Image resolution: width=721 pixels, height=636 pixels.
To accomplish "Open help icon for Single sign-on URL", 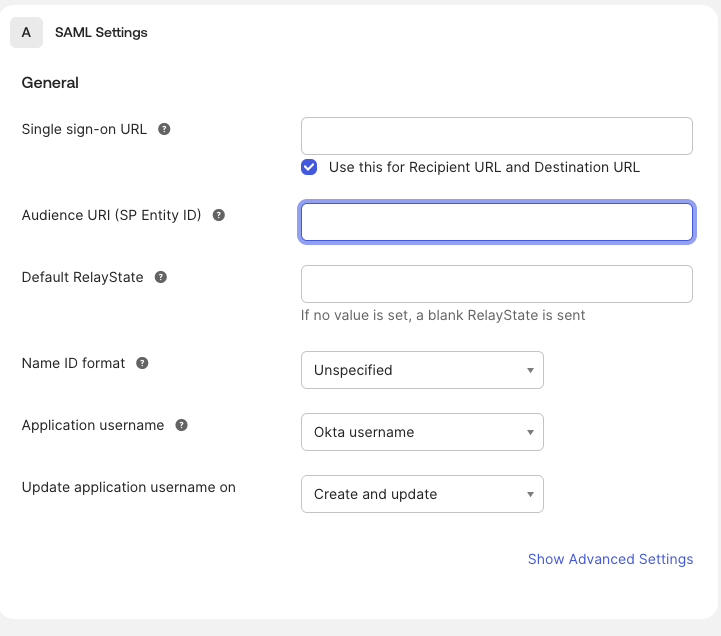I will [x=164, y=129].
